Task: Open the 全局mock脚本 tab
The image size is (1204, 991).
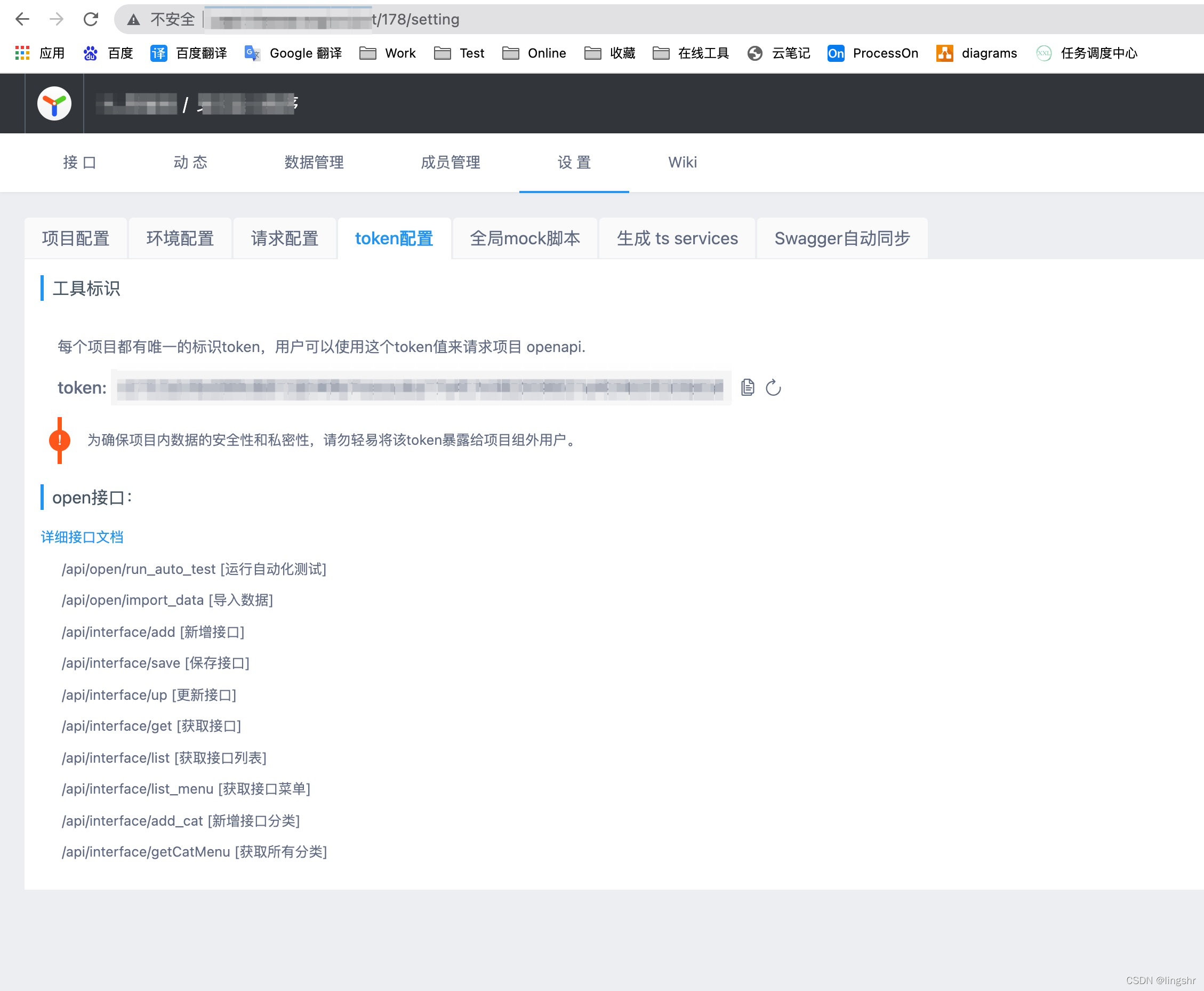Action: (524, 238)
